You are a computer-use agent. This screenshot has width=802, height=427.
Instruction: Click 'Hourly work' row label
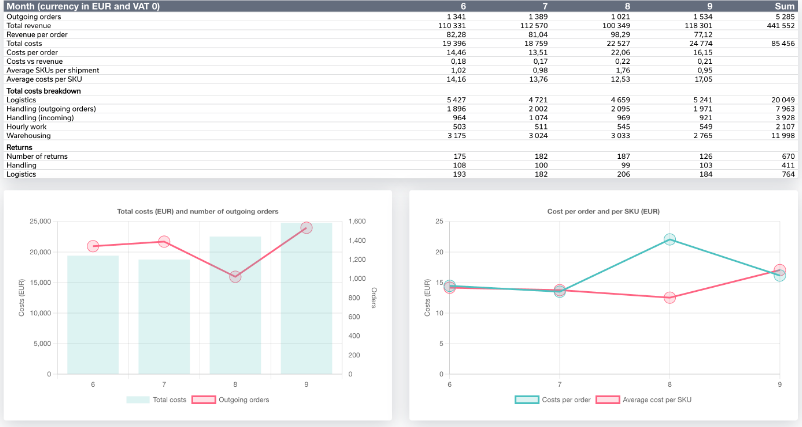coord(27,126)
